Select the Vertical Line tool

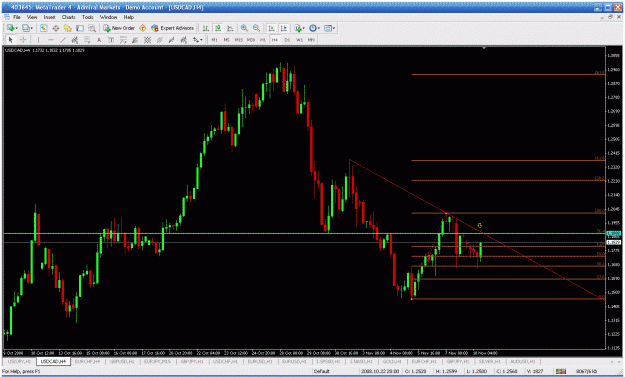[x=38, y=40]
